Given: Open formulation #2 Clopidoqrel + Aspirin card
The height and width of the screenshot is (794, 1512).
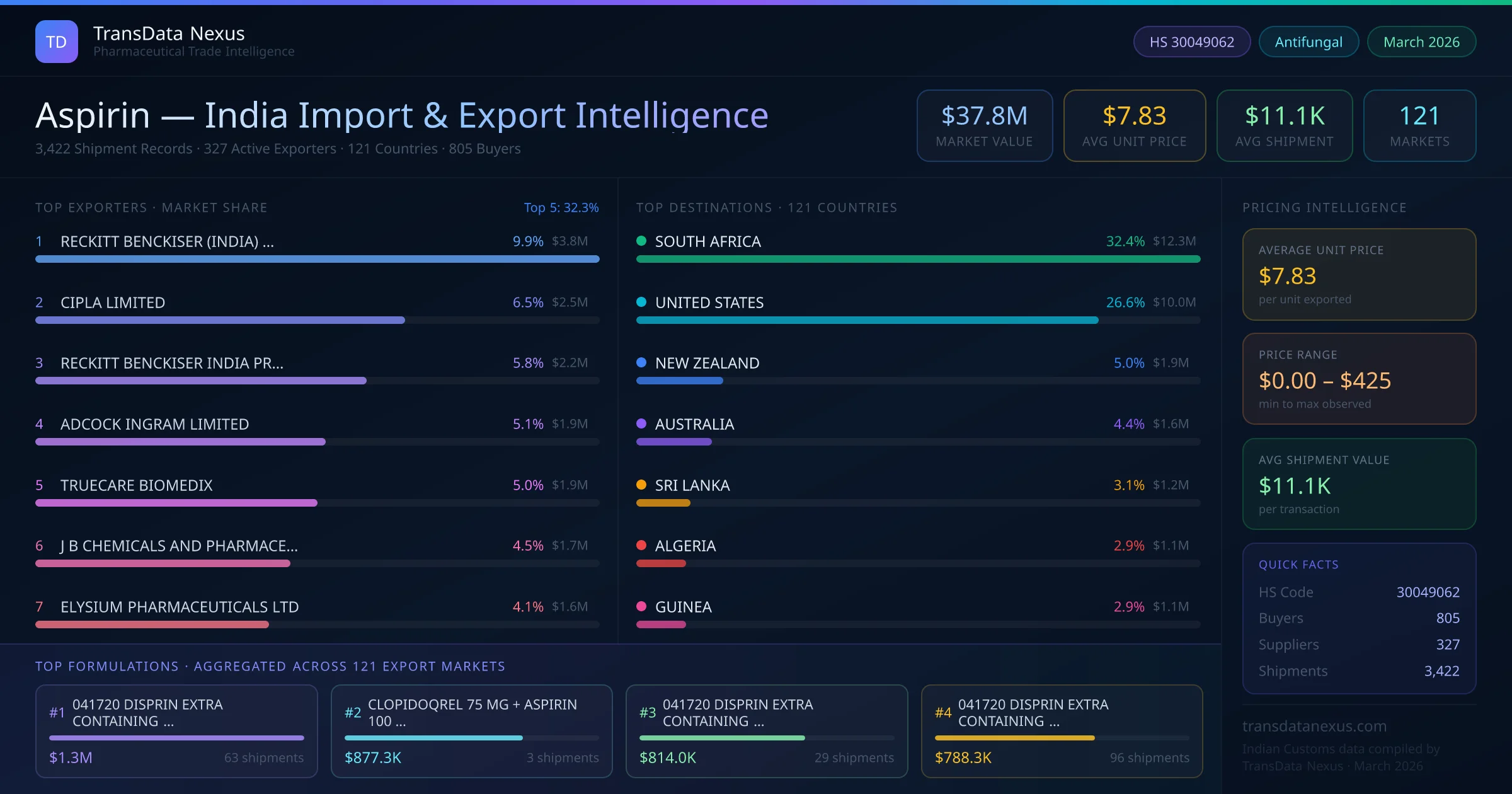Looking at the screenshot, I should pyautogui.click(x=471, y=730).
